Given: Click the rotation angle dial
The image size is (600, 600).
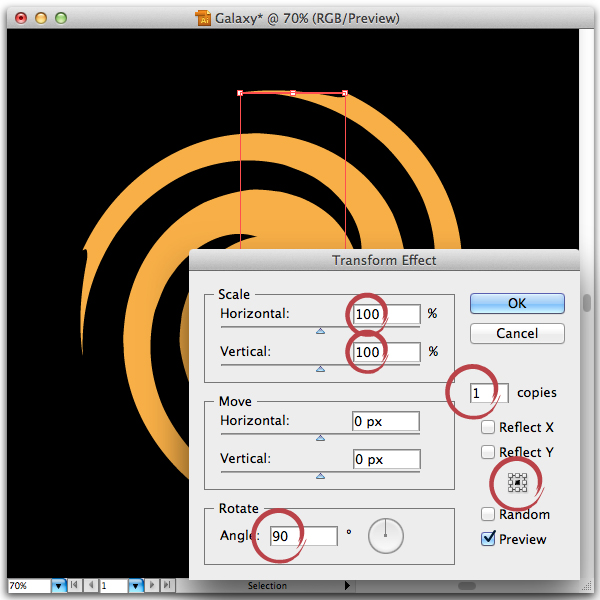Looking at the screenshot, I should pyautogui.click(x=386, y=536).
